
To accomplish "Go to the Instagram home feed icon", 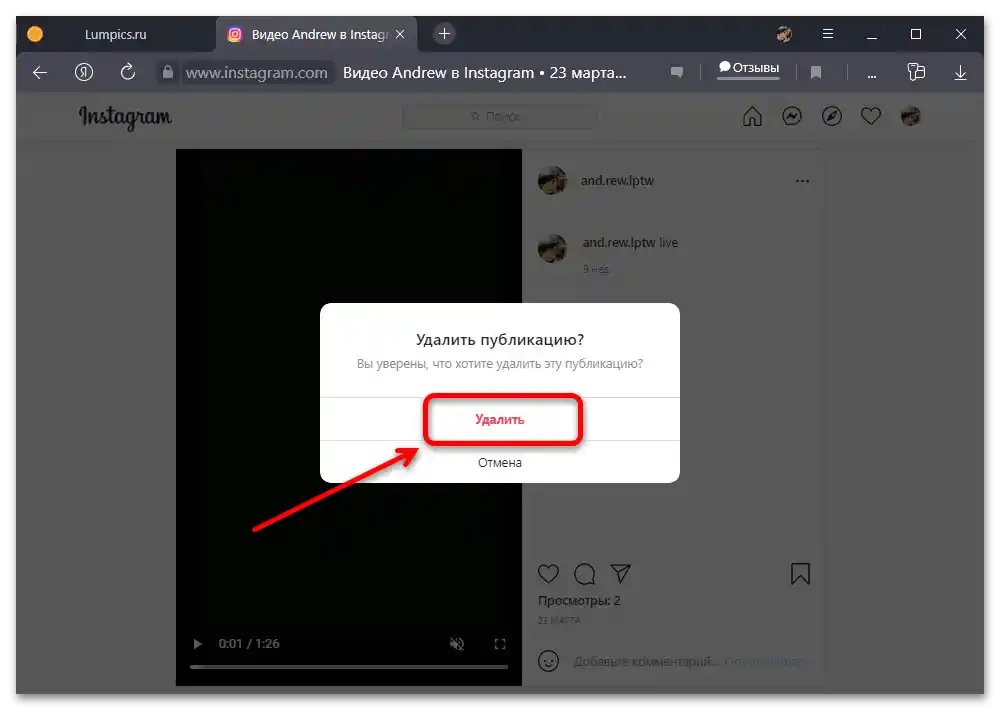I will 753,116.
